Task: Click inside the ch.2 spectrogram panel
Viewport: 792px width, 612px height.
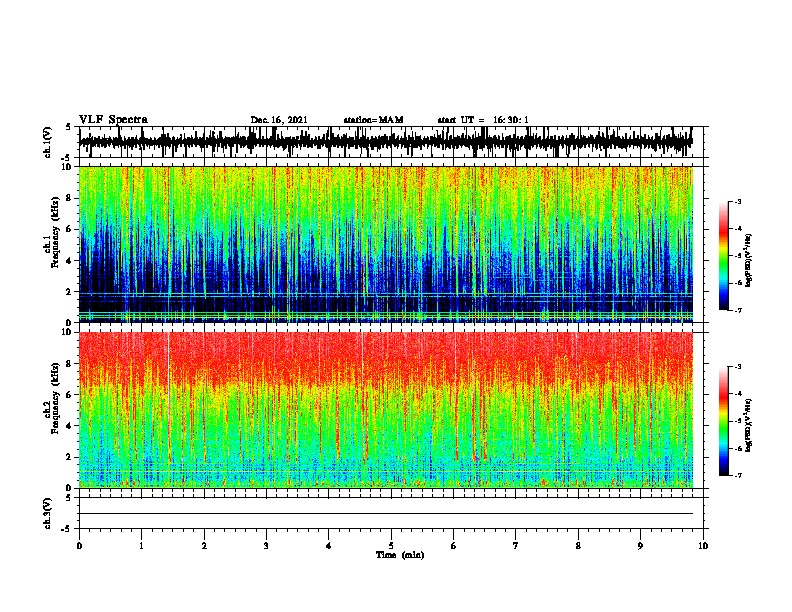Action: click(x=385, y=410)
